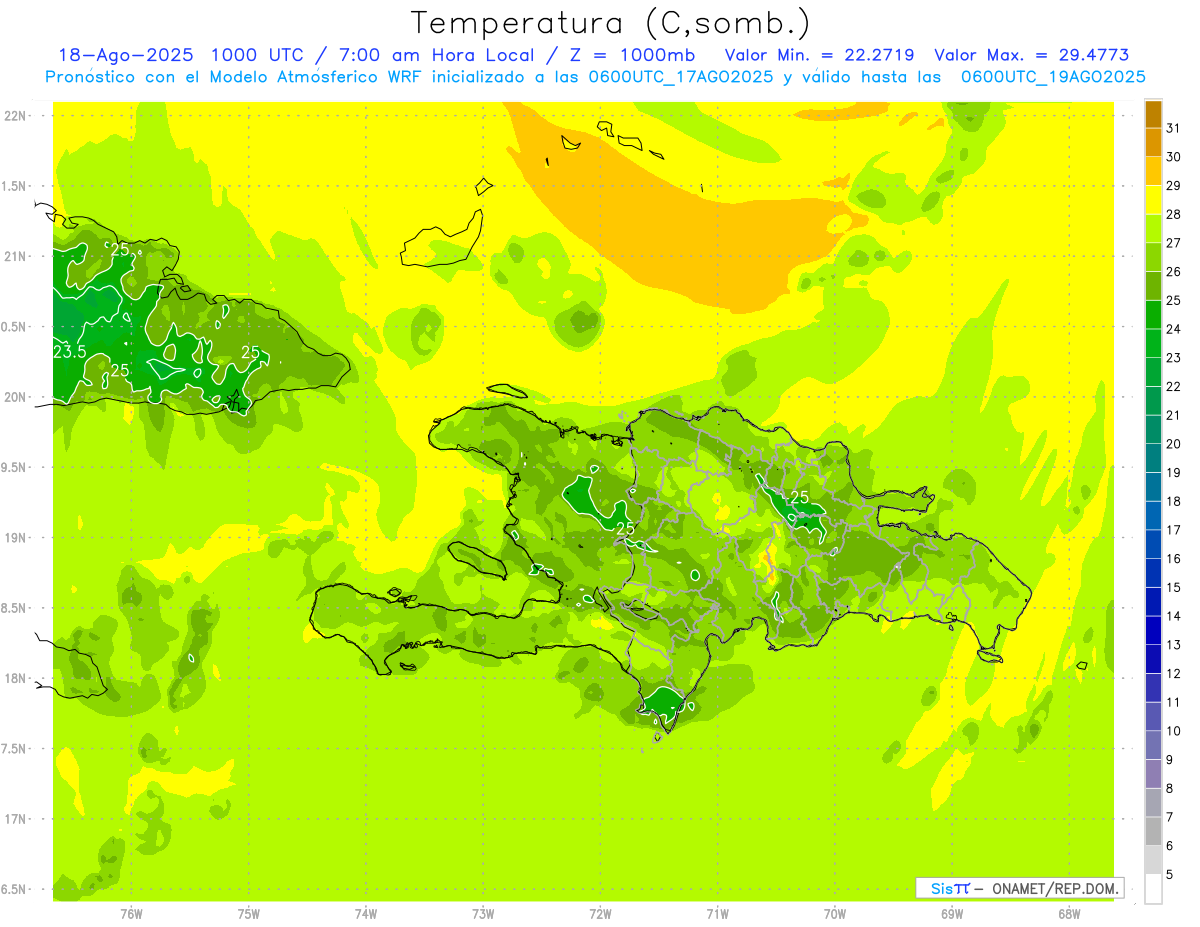This screenshot has height=927, width=1200.
Task: Click the "72W" longitude axis label
Action: click(600, 914)
